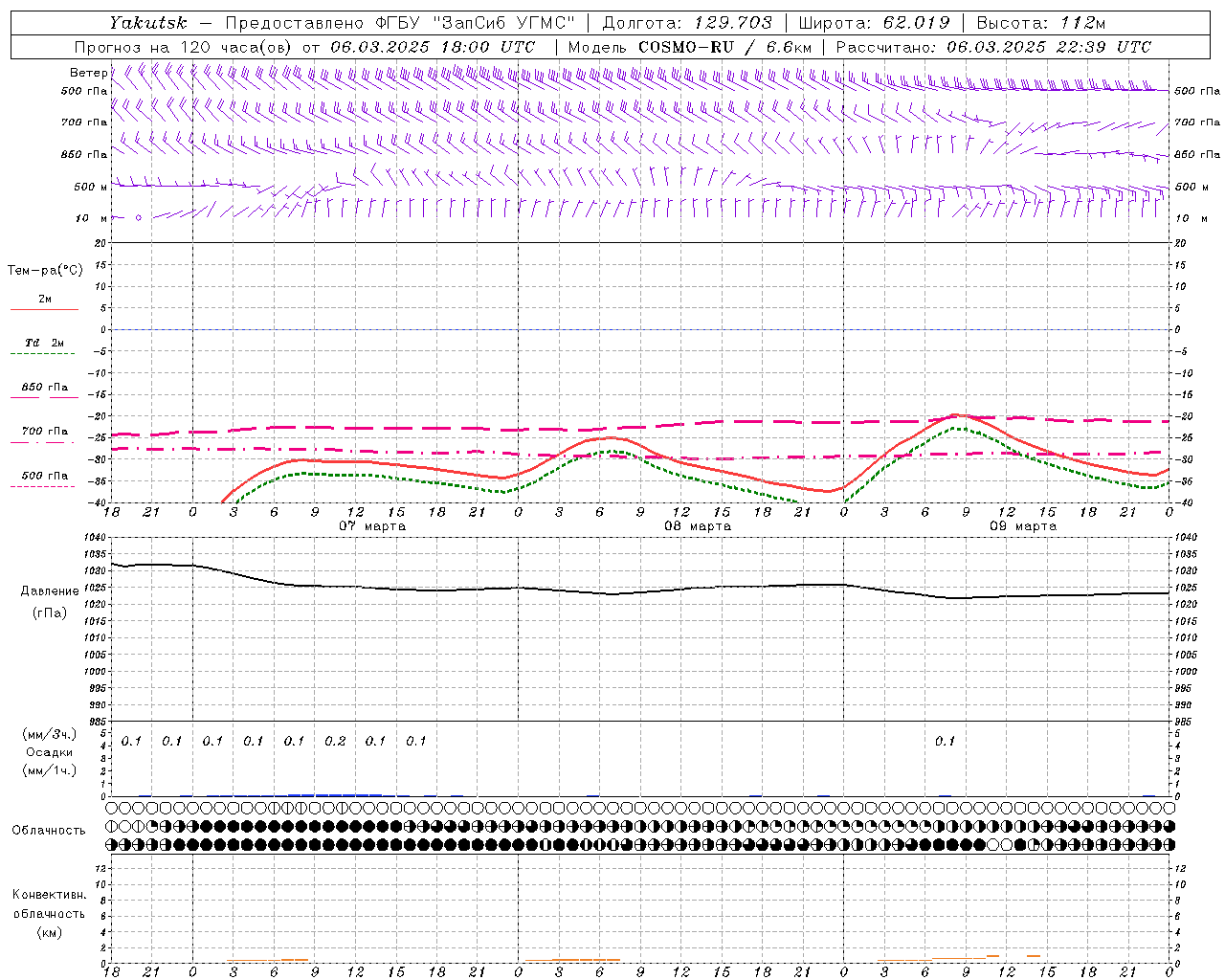Click the Осадки precipitation label
The height and width of the screenshot is (980, 1225).
[49, 752]
